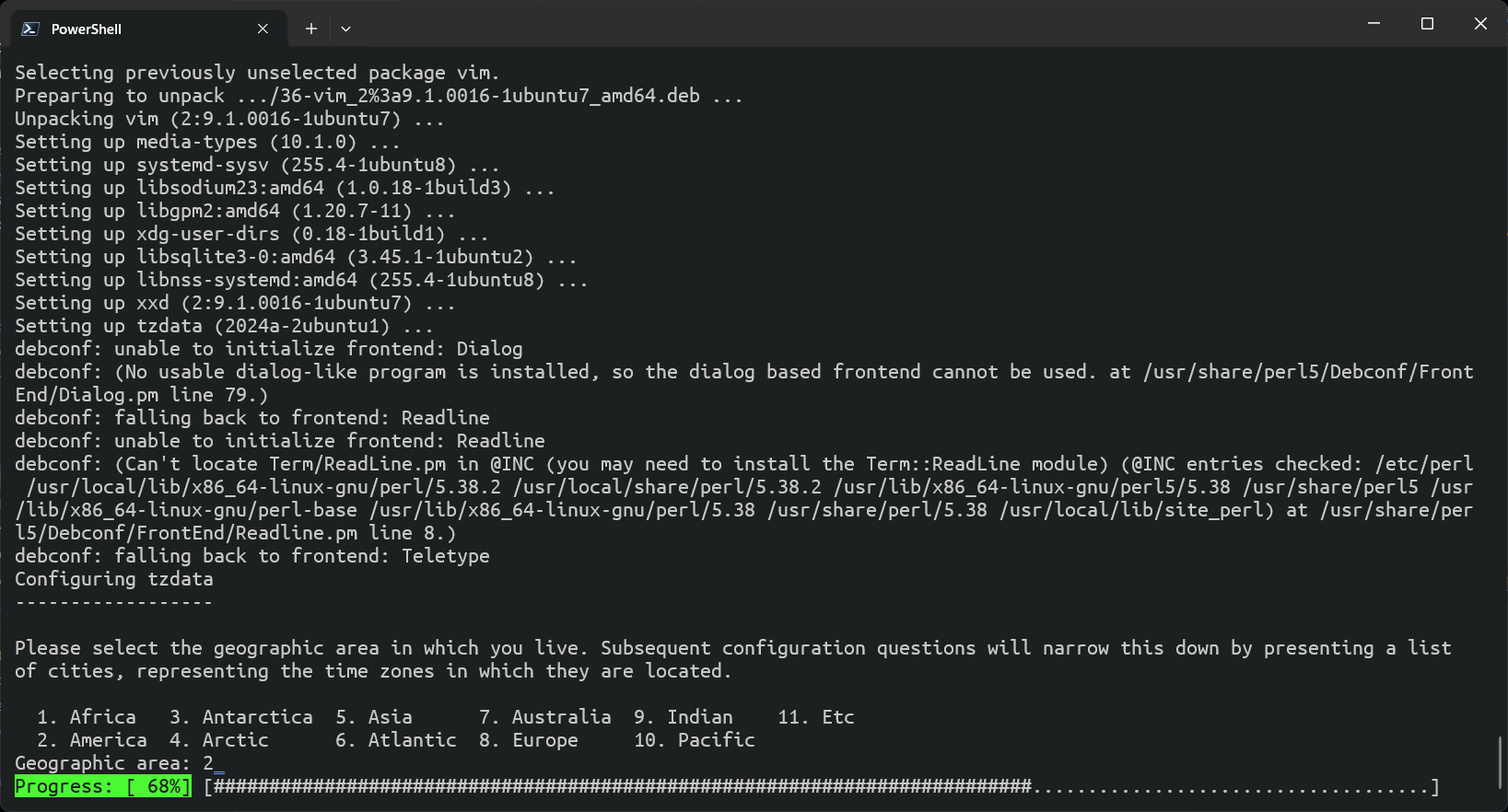Minimize the terminal window
Screen dimensions: 1508x812
coord(1374,23)
